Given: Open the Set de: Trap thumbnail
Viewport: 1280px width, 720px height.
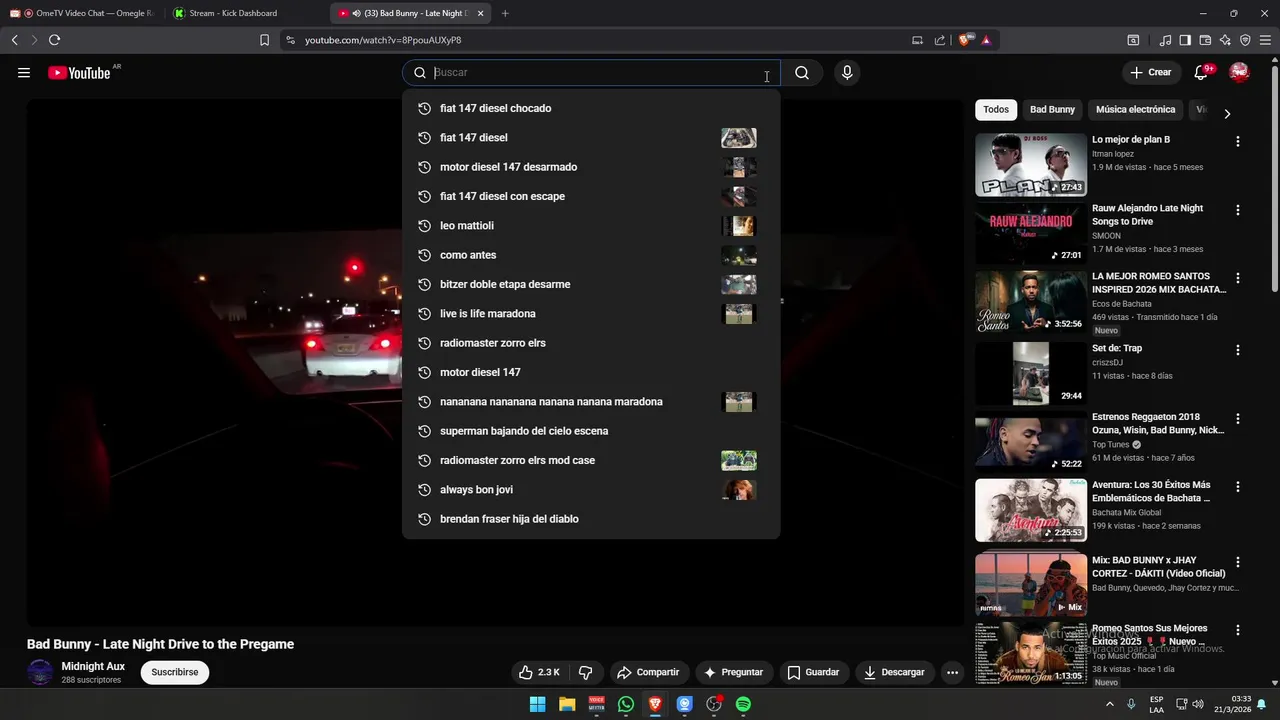Looking at the screenshot, I should click(x=1031, y=373).
